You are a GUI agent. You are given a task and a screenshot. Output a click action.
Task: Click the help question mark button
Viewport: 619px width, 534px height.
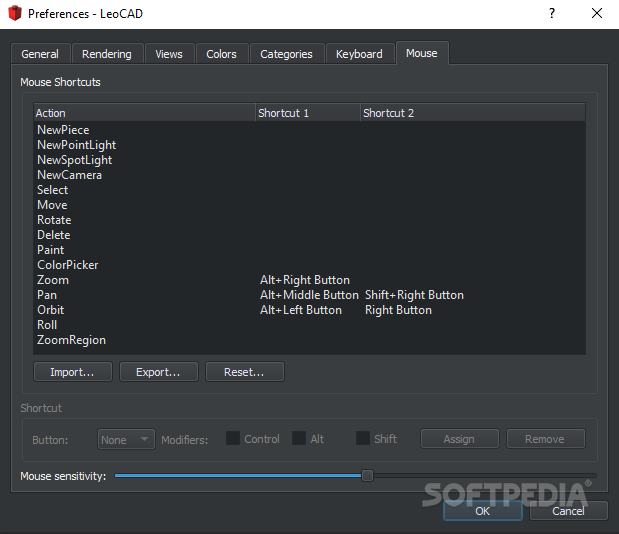[552, 13]
